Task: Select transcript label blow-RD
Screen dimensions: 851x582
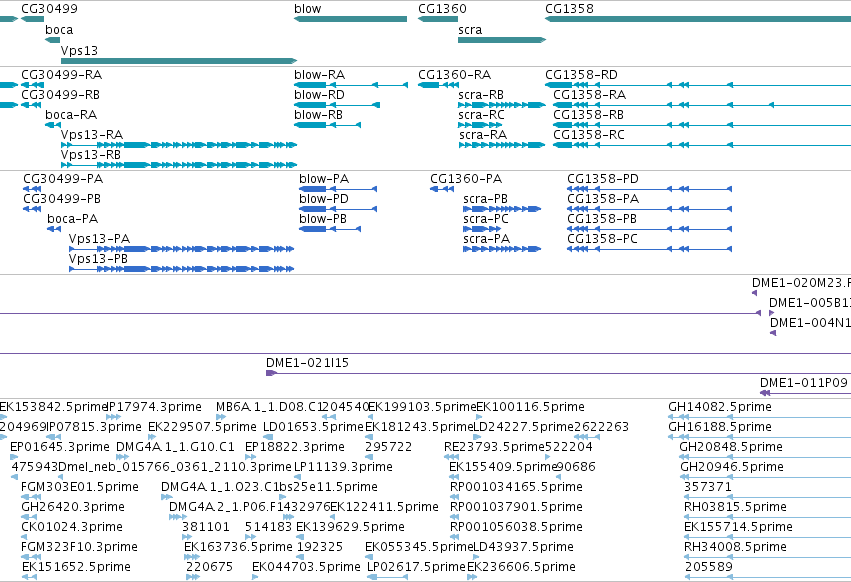Action: click(x=319, y=94)
